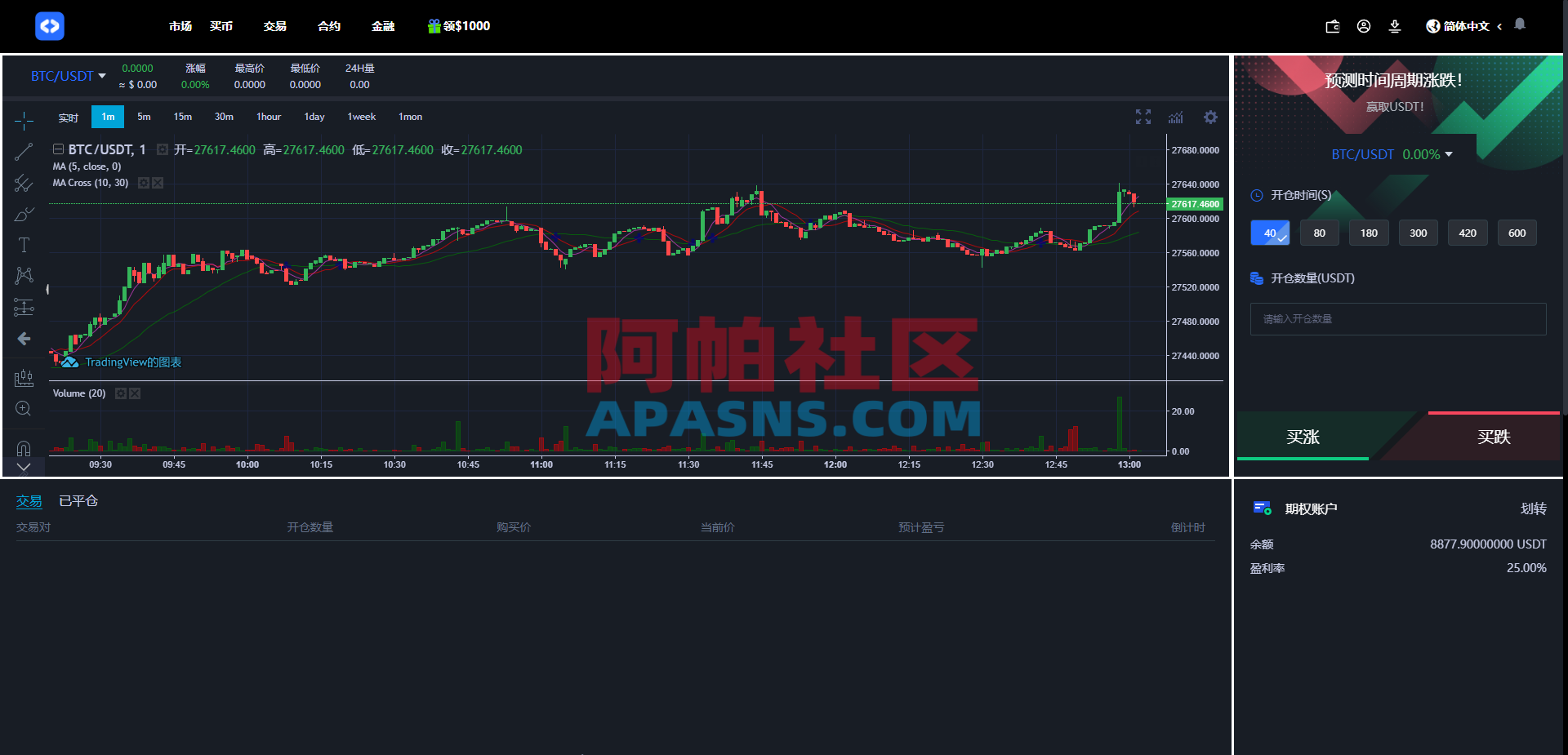Click the 请输入开仓数量 input field
This screenshot has width=1568, height=755.
pyautogui.click(x=1396, y=318)
